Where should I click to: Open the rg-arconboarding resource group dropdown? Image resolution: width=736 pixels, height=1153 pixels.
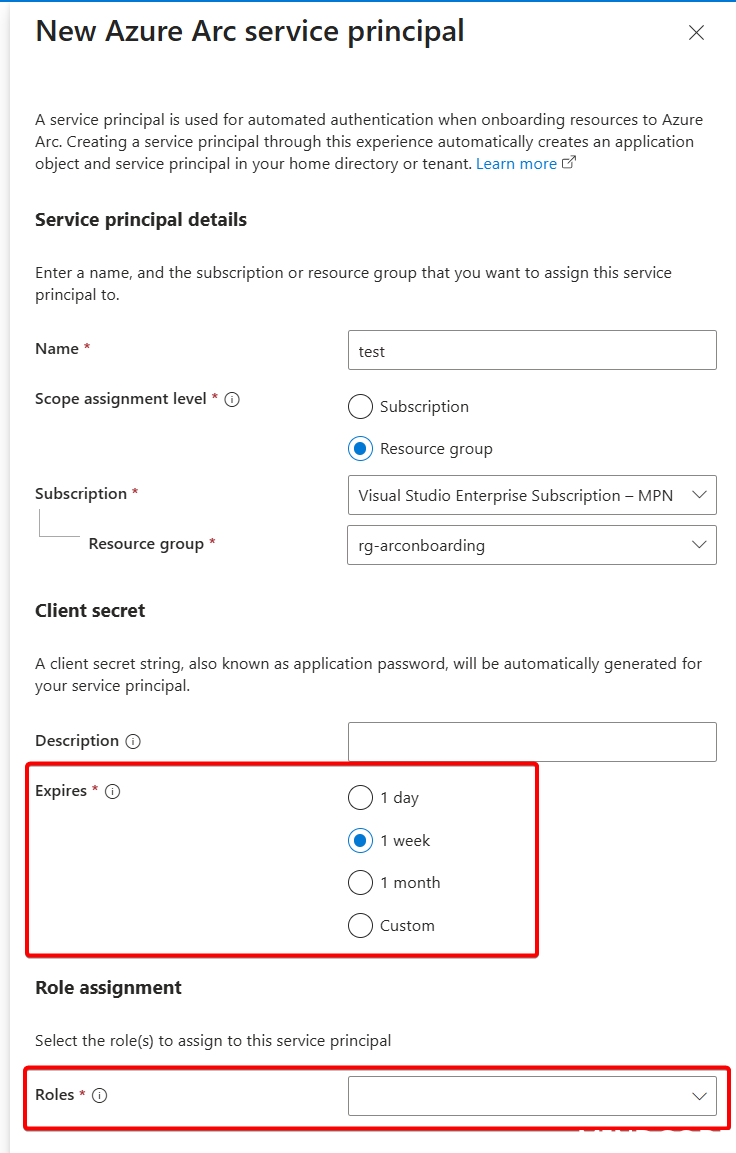[532, 545]
